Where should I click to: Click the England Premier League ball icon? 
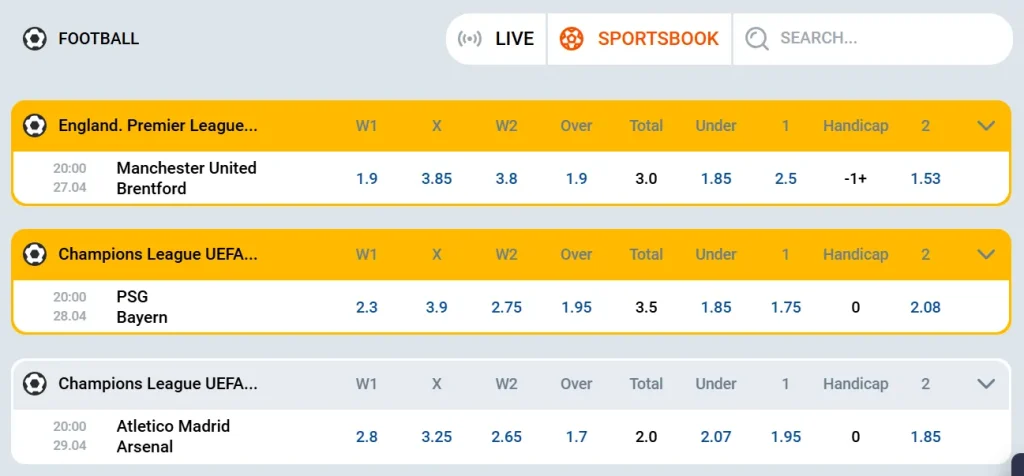point(34,125)
